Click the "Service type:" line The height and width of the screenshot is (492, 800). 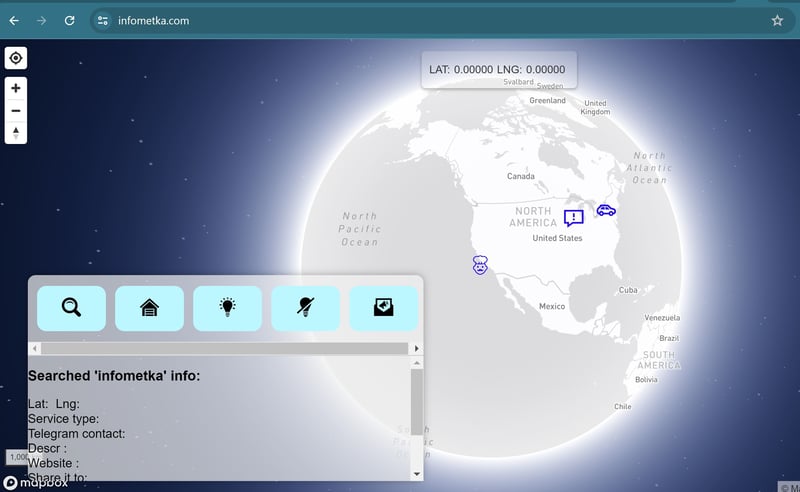click(63, 419)
